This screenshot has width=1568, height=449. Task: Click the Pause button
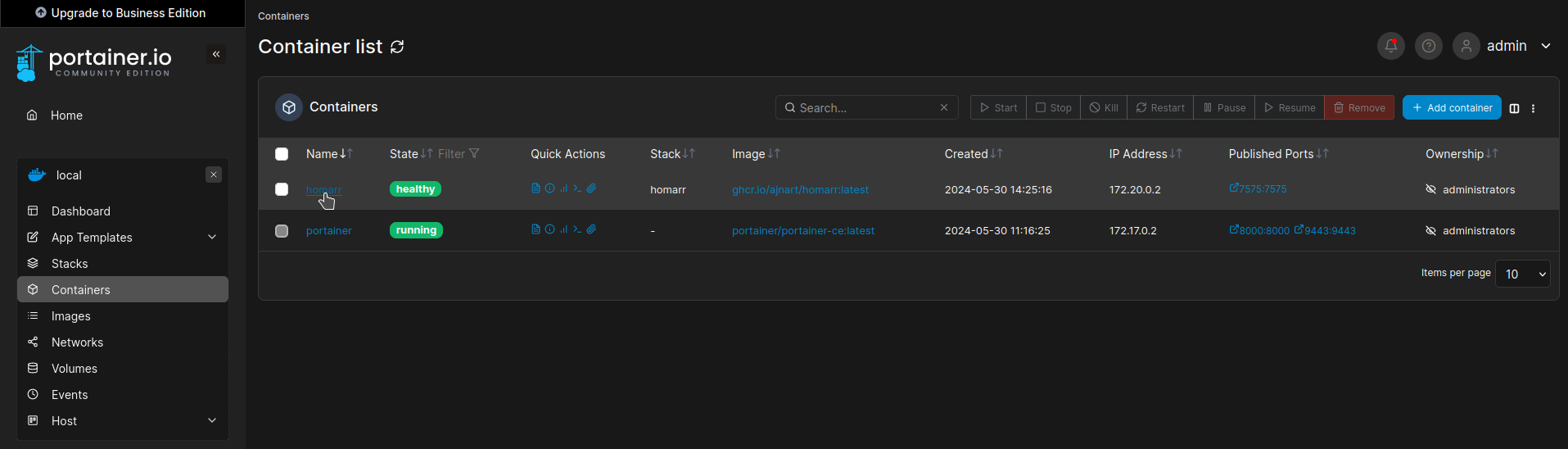click(x=1224, y=107)
